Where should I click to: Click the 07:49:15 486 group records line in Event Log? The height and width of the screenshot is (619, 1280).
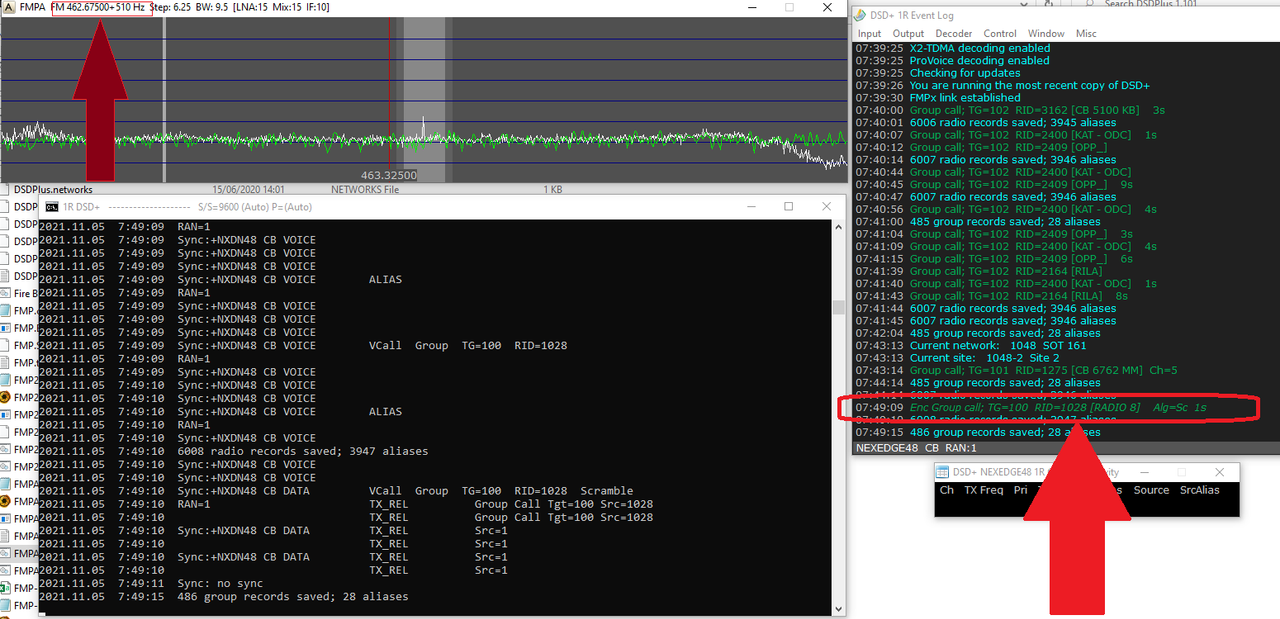pos(978,432)
